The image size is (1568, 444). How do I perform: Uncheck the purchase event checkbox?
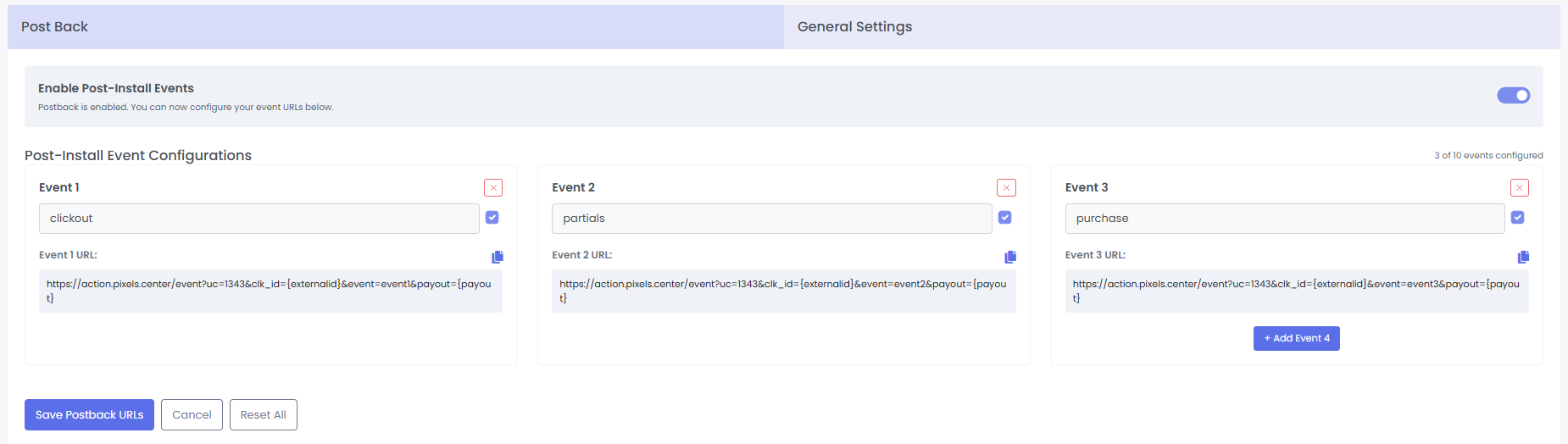(1518, 218)
